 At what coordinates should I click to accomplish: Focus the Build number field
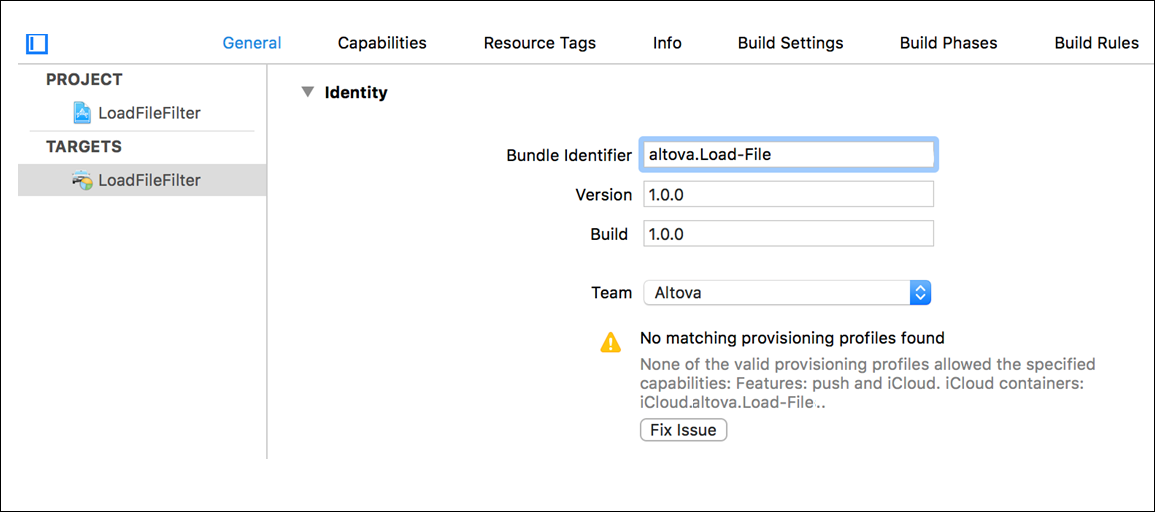(788, 234)
